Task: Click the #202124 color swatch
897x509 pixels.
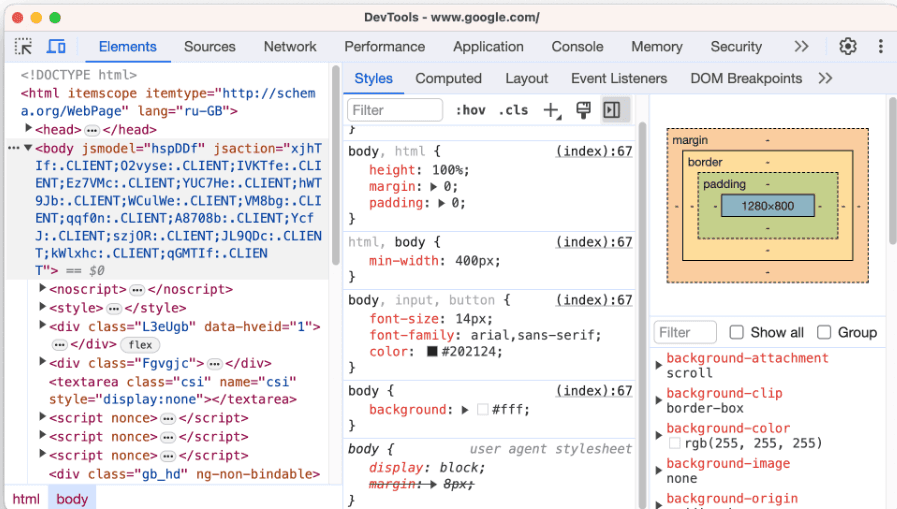Action: (432, 352)
